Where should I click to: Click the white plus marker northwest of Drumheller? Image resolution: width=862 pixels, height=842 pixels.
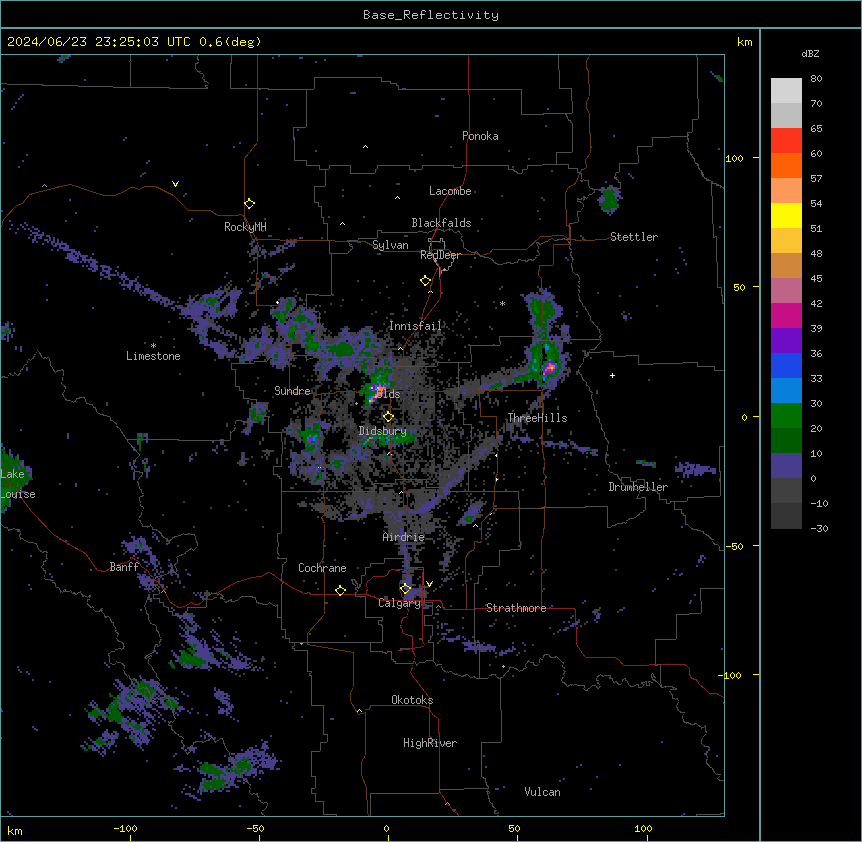point(612,375)
